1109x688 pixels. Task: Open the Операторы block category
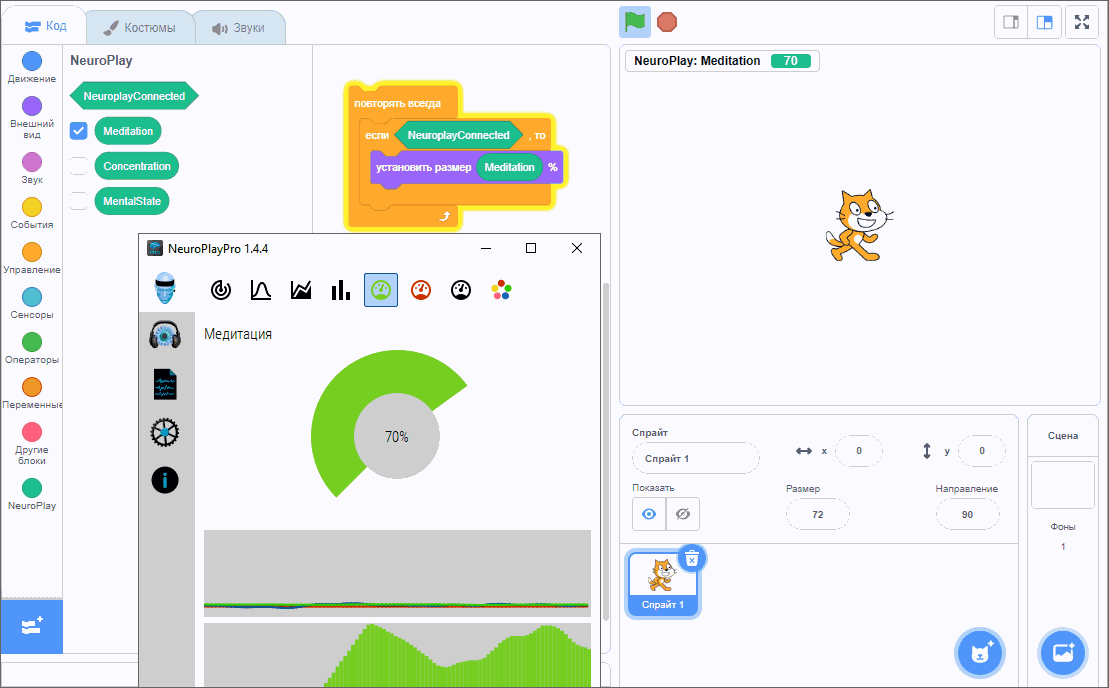[32, 349]
